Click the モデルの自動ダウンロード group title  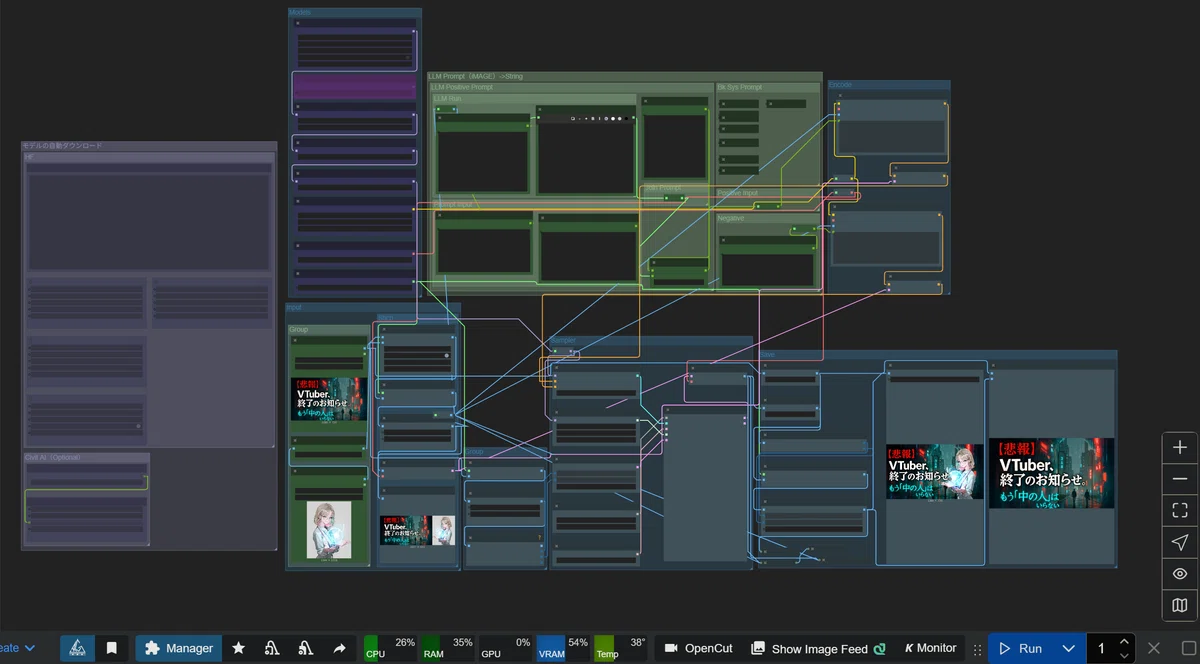tap(62, 146)
